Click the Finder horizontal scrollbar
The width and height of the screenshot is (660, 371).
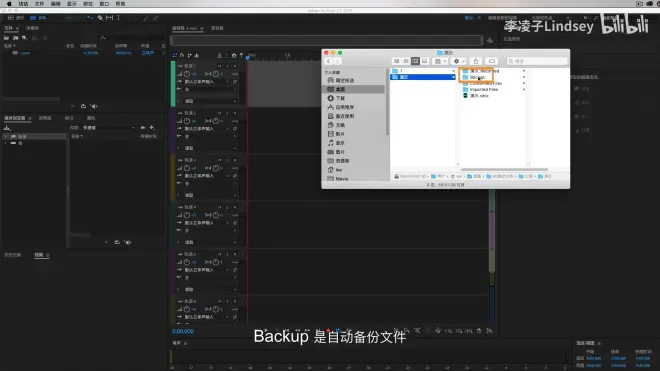(504, 169)
